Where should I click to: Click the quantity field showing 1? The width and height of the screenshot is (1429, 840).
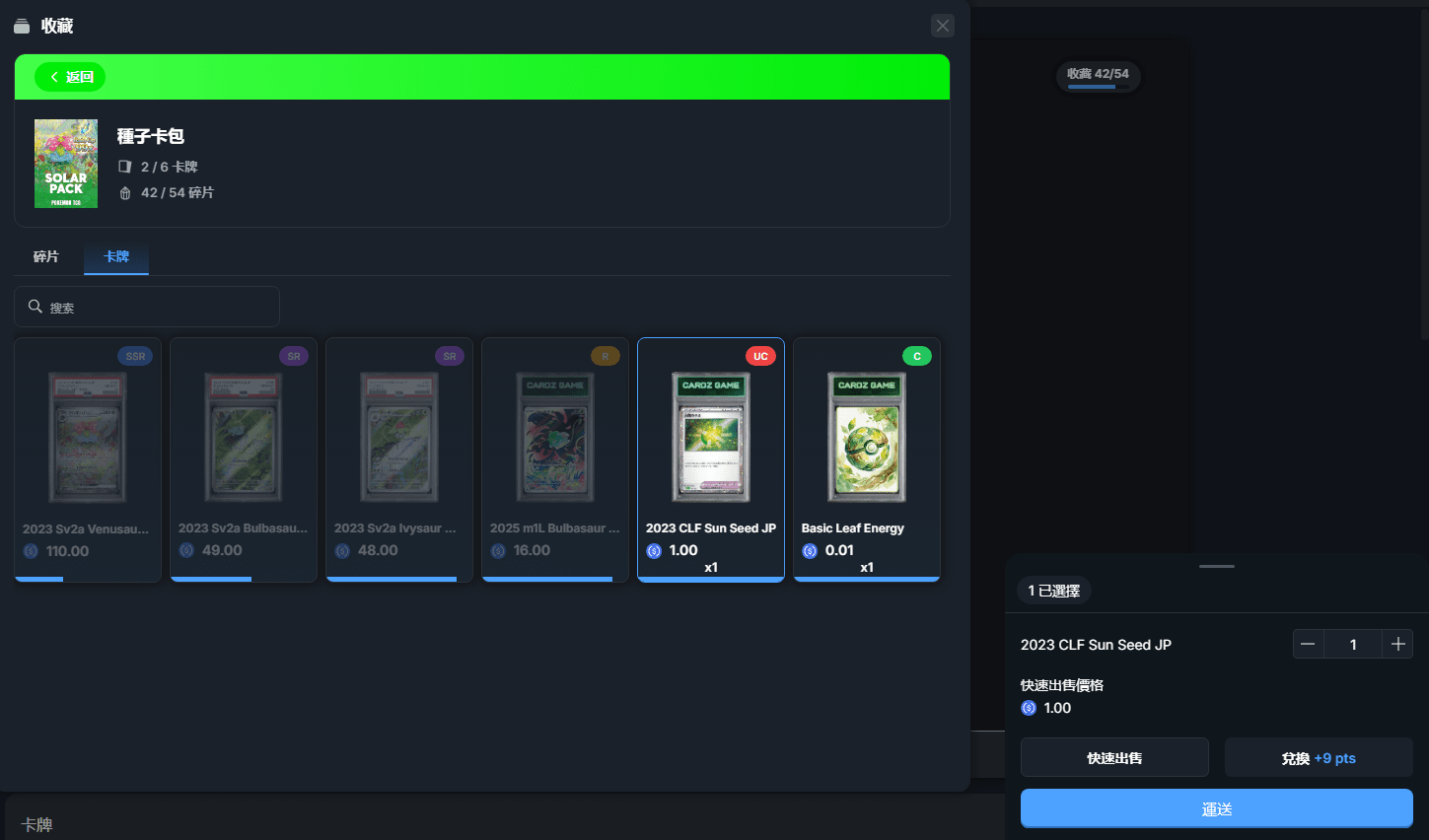(1353, 644)
